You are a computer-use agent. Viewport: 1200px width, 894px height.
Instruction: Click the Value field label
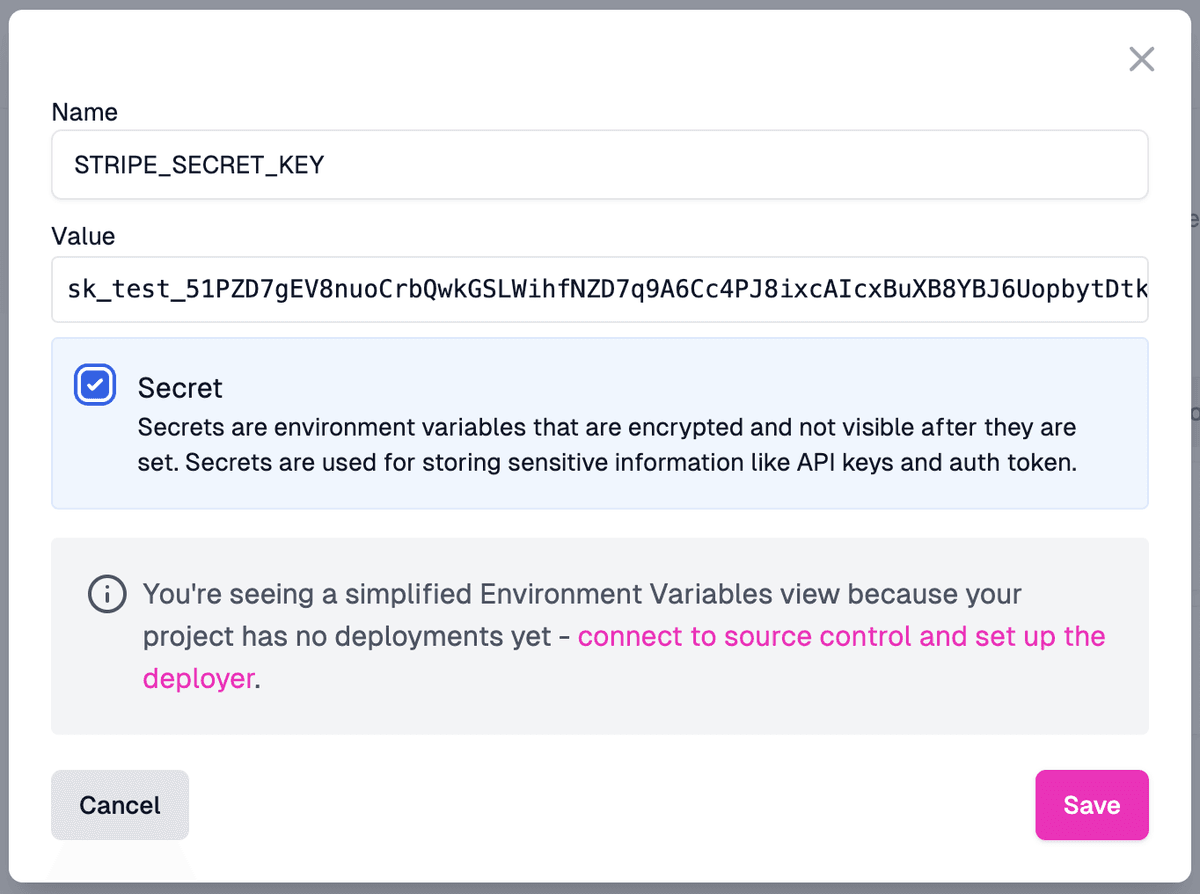click(83, 236)
